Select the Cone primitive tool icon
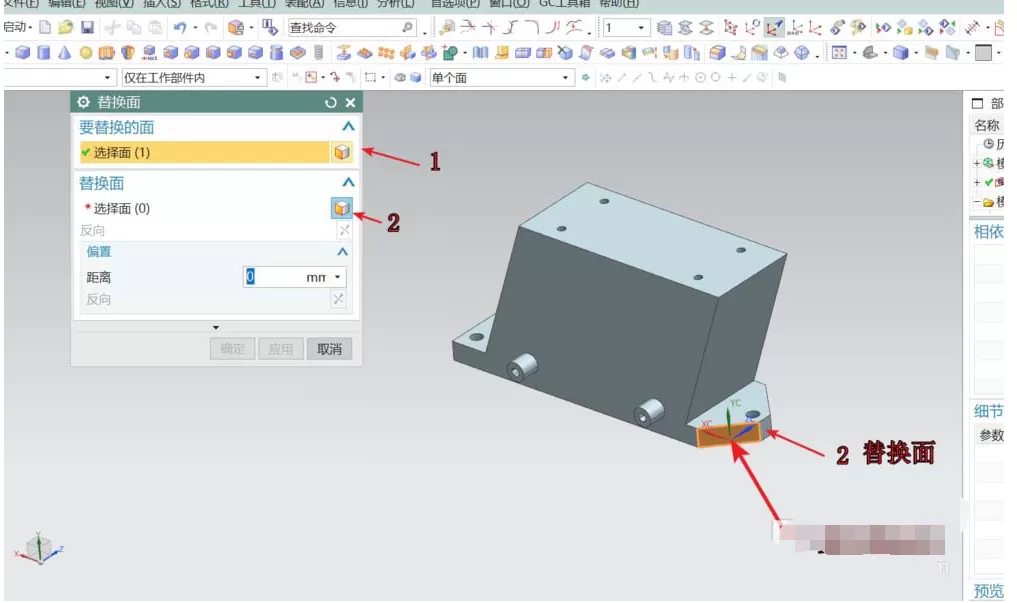The height and width of the screenshot is (603, 1017). 64,53
